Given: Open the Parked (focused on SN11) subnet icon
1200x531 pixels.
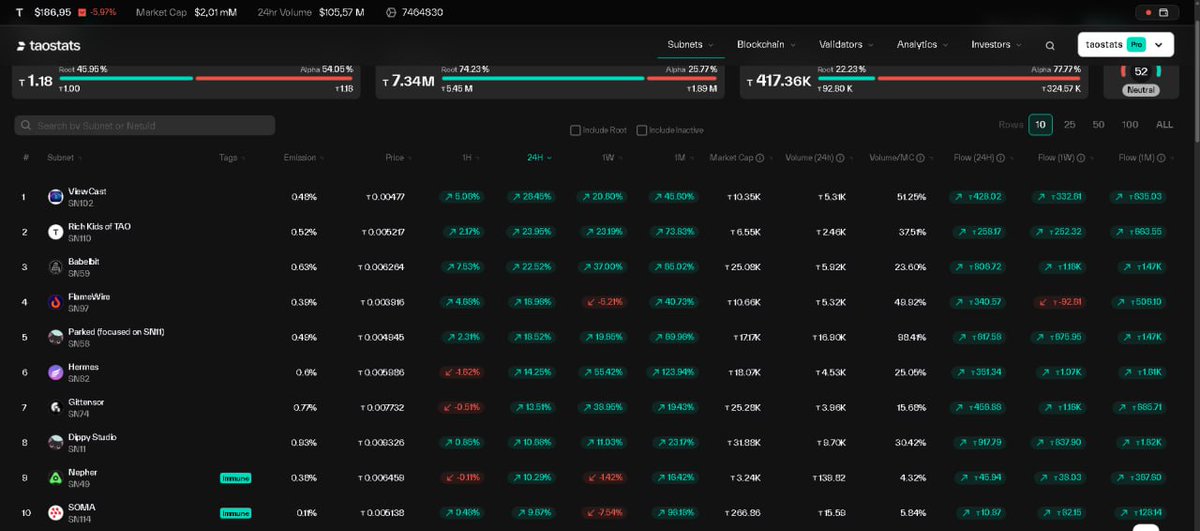Looking at the screenshot, I should pos(56,337).
